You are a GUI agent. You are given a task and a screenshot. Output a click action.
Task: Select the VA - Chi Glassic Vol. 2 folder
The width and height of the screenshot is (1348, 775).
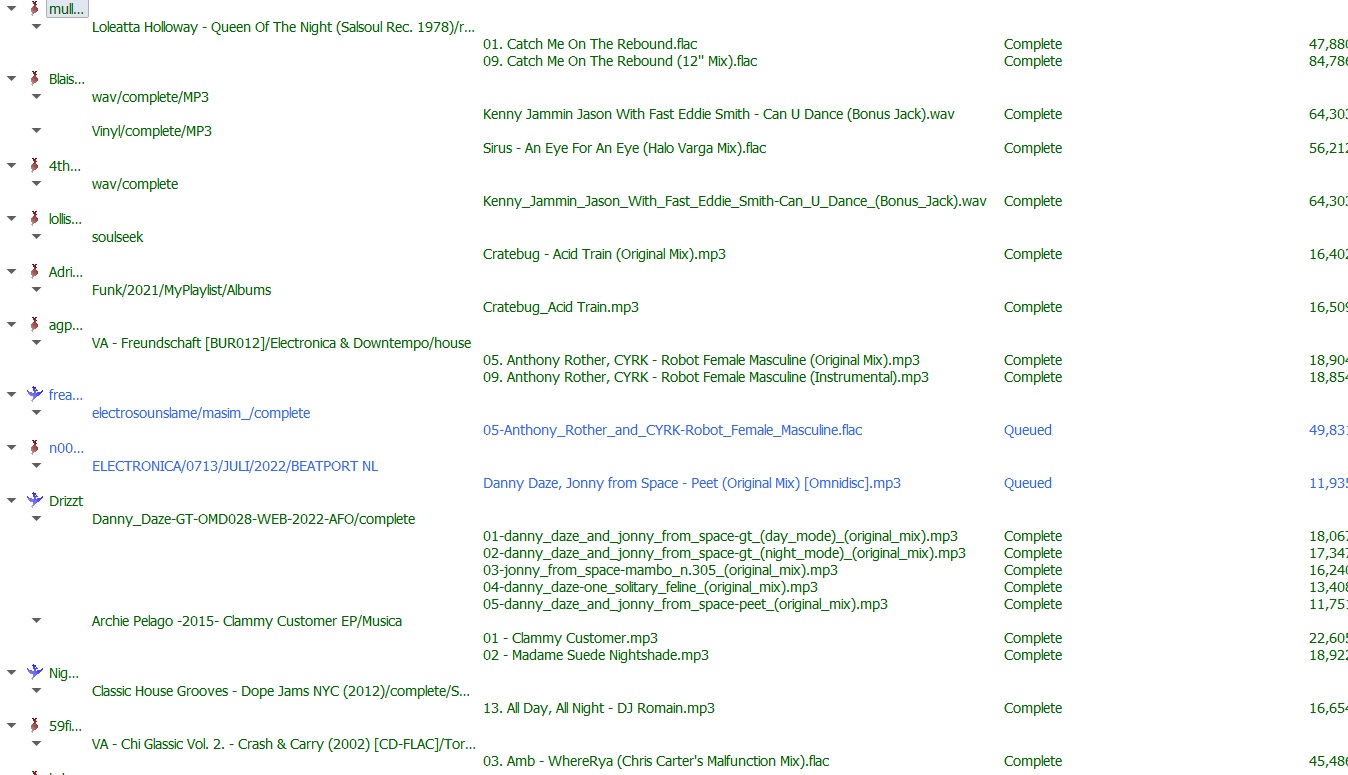pyautogui.click(x=284, y=744)
